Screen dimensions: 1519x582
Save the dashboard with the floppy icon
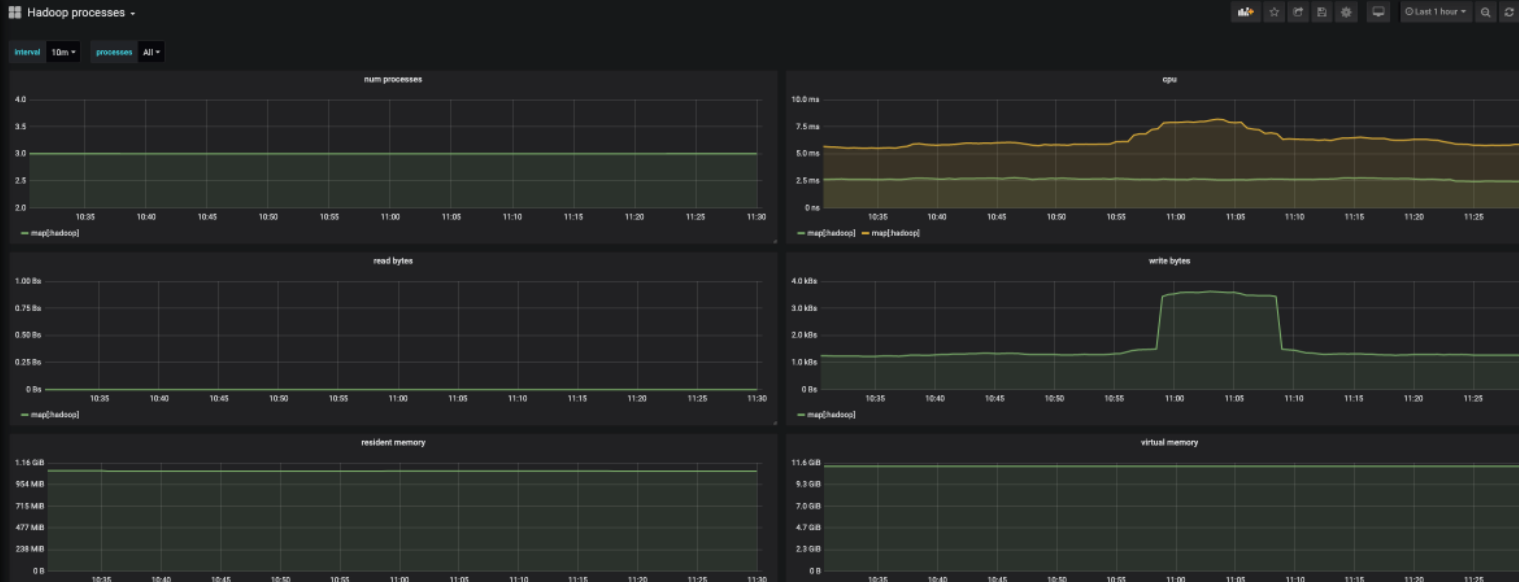[1322, 12]
